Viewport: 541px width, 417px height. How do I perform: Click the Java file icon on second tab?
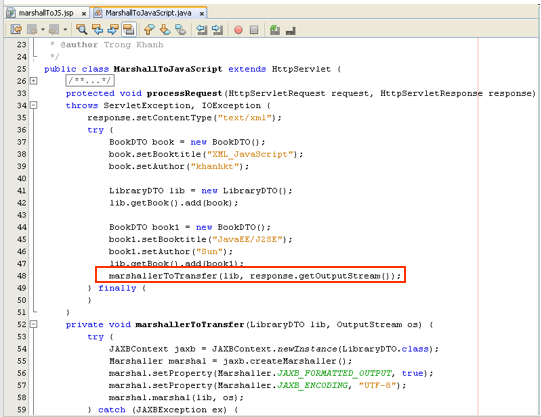click(98, 13)
